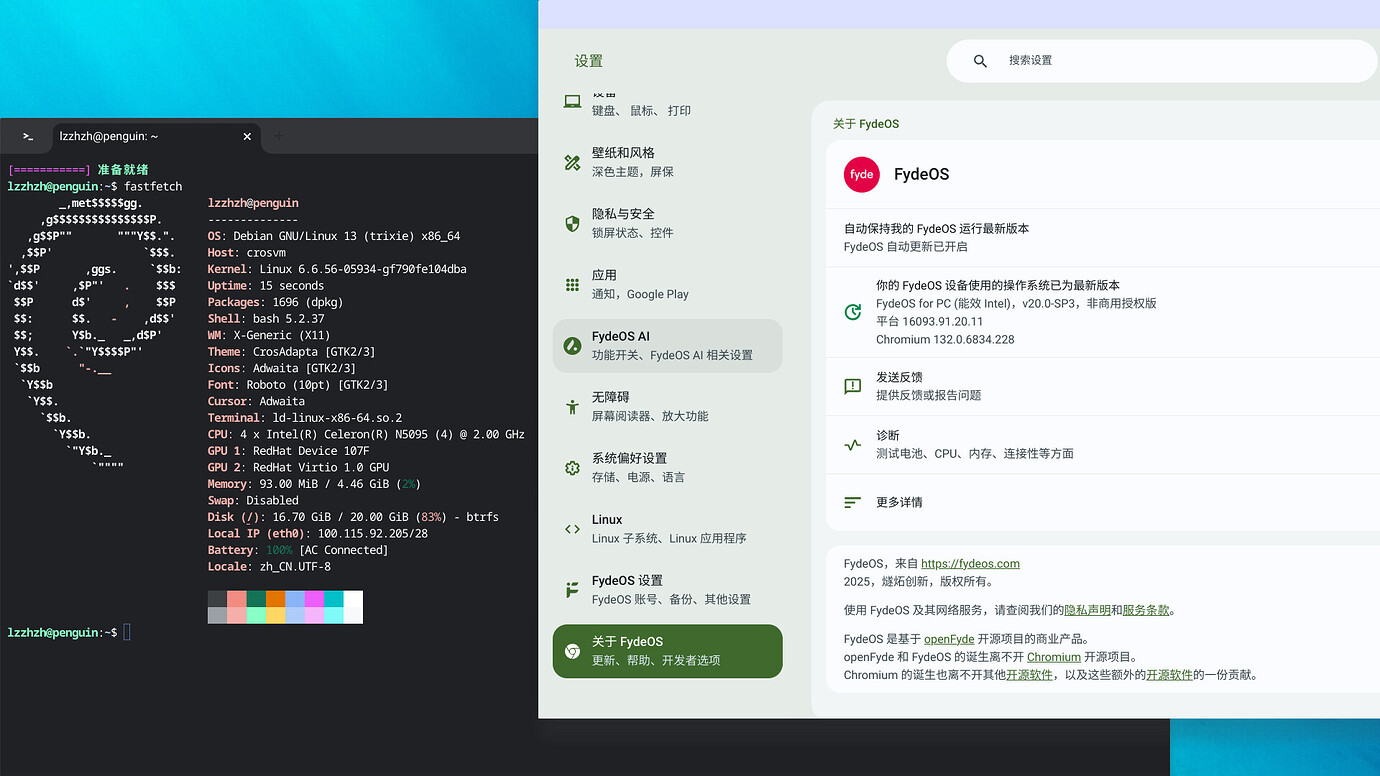
Task: Click the red Fyde logo circle
Action: (x=861, y=174)
